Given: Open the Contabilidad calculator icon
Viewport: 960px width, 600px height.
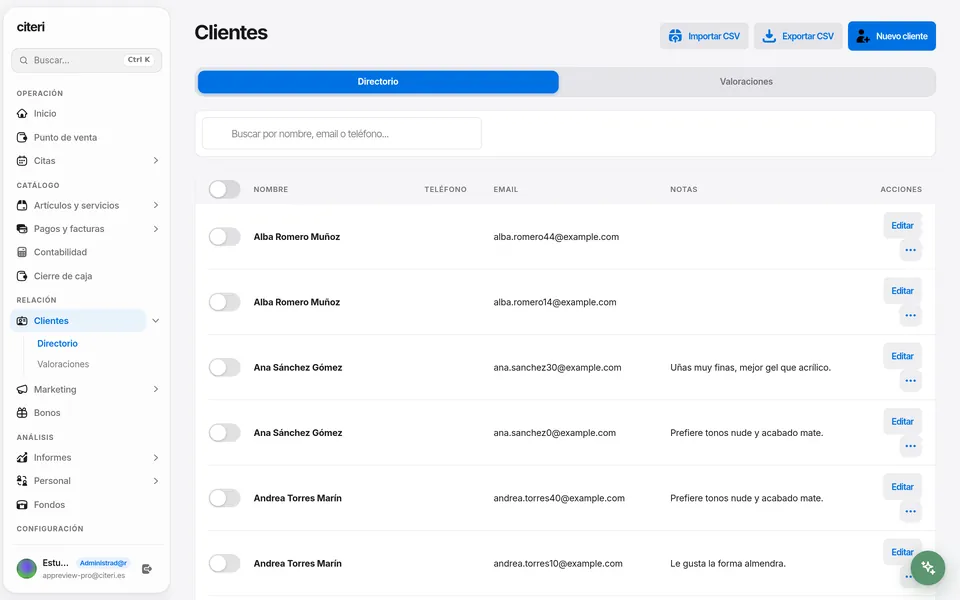Looking at the screenshot, I should point(22,252).
